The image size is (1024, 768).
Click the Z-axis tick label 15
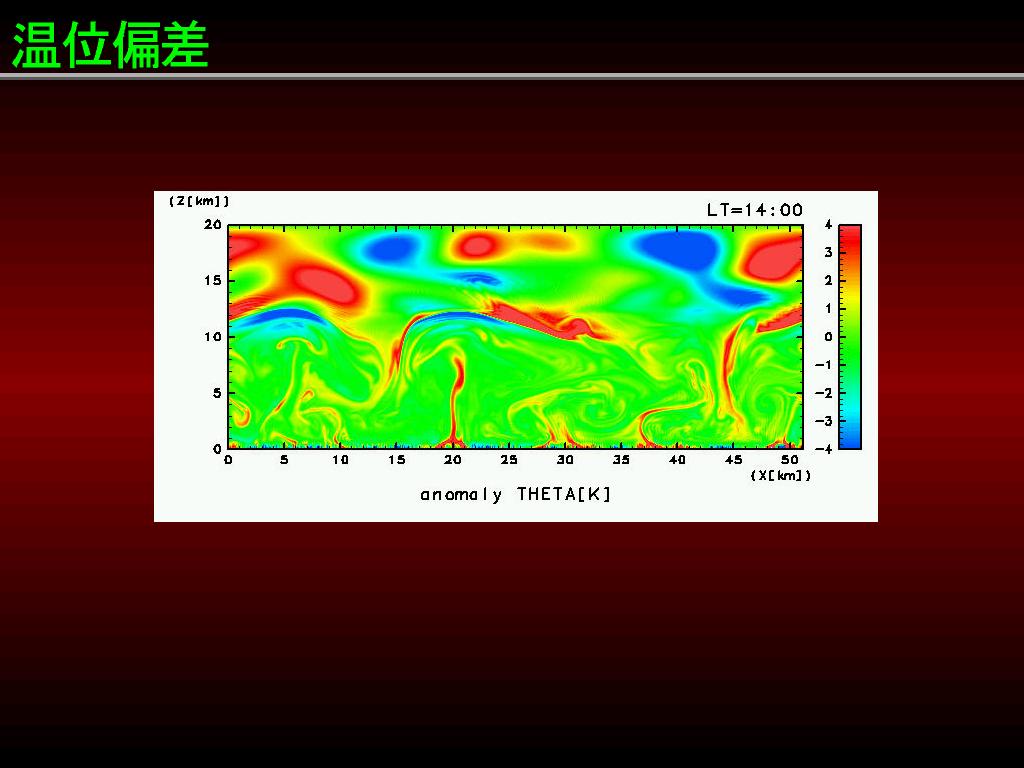pos(213,281)
